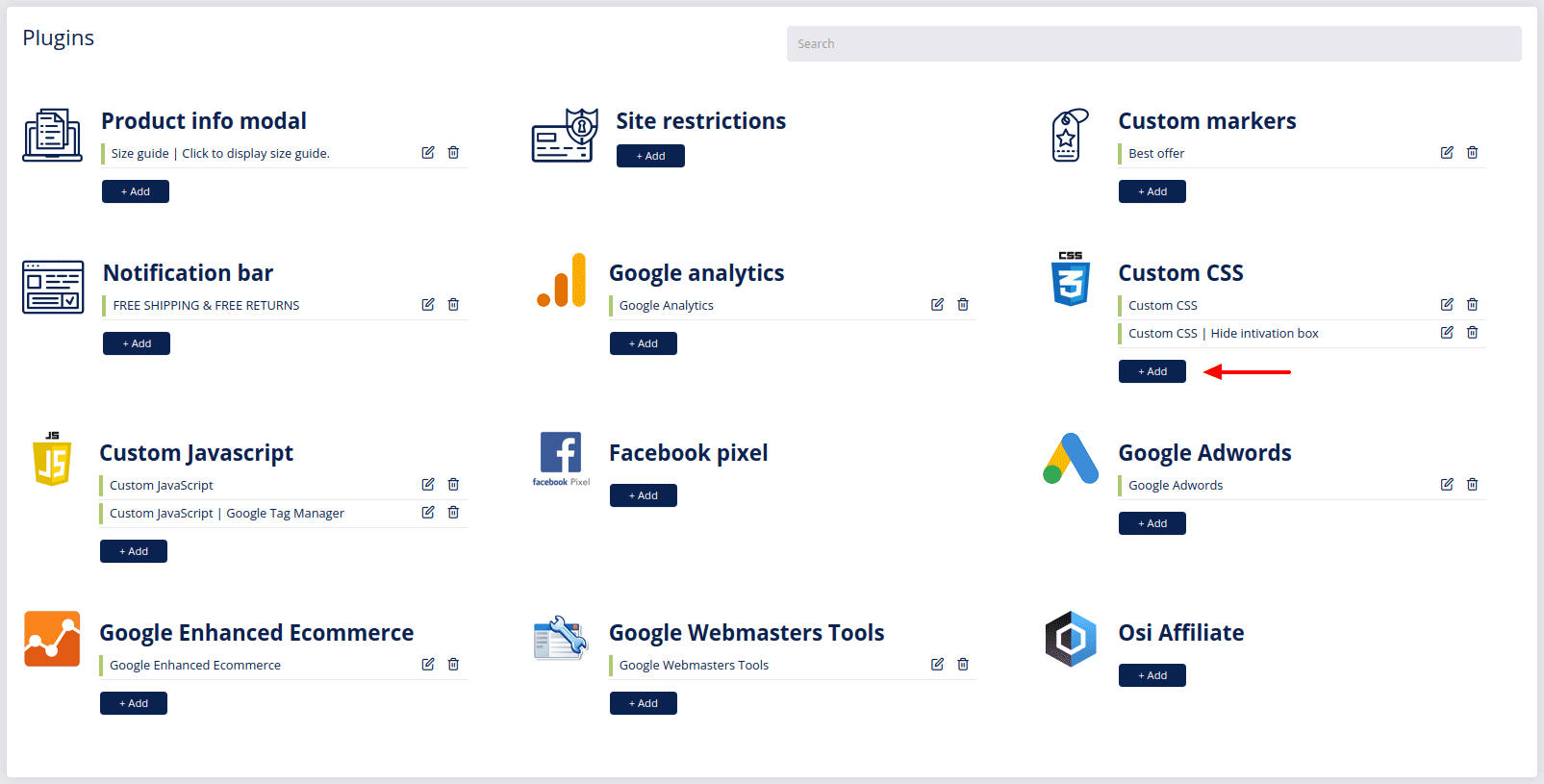Delete the Google Tag Manager entry
The image size is (1544, 784).
[x=453, y=512]
